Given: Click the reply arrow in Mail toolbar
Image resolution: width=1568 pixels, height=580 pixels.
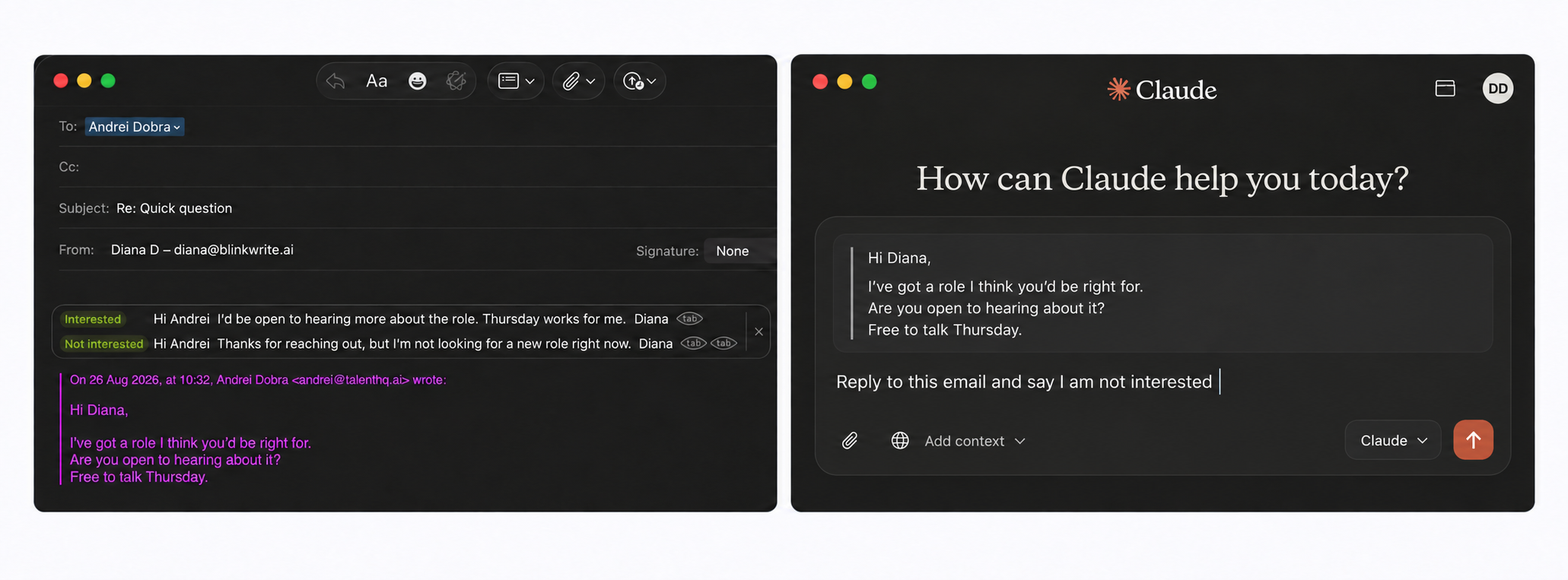Looking at the screenshot, I should [336, 81].
